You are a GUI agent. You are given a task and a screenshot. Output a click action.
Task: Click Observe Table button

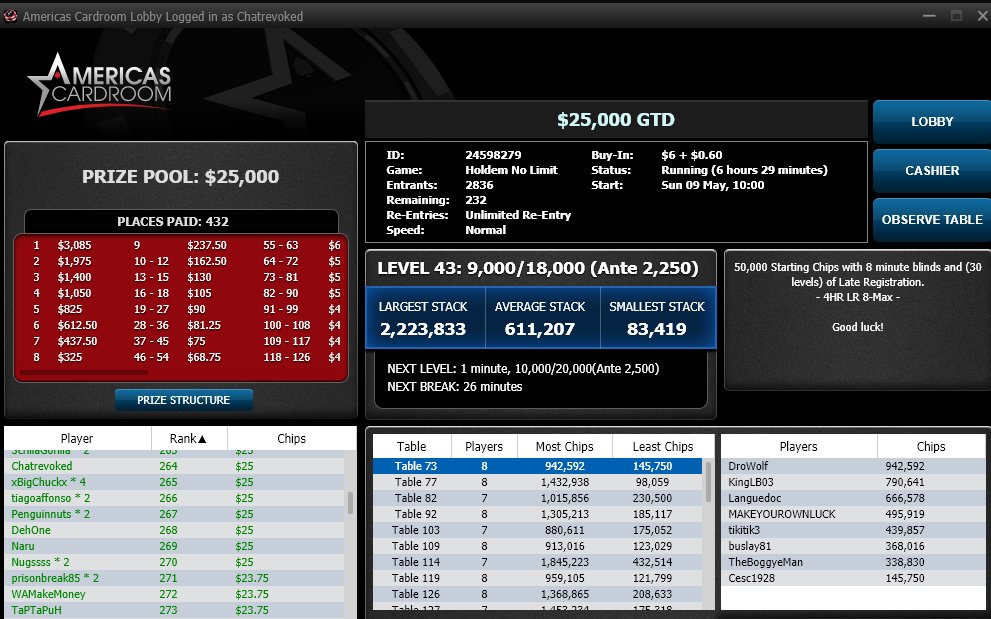(x=932, y=220)
